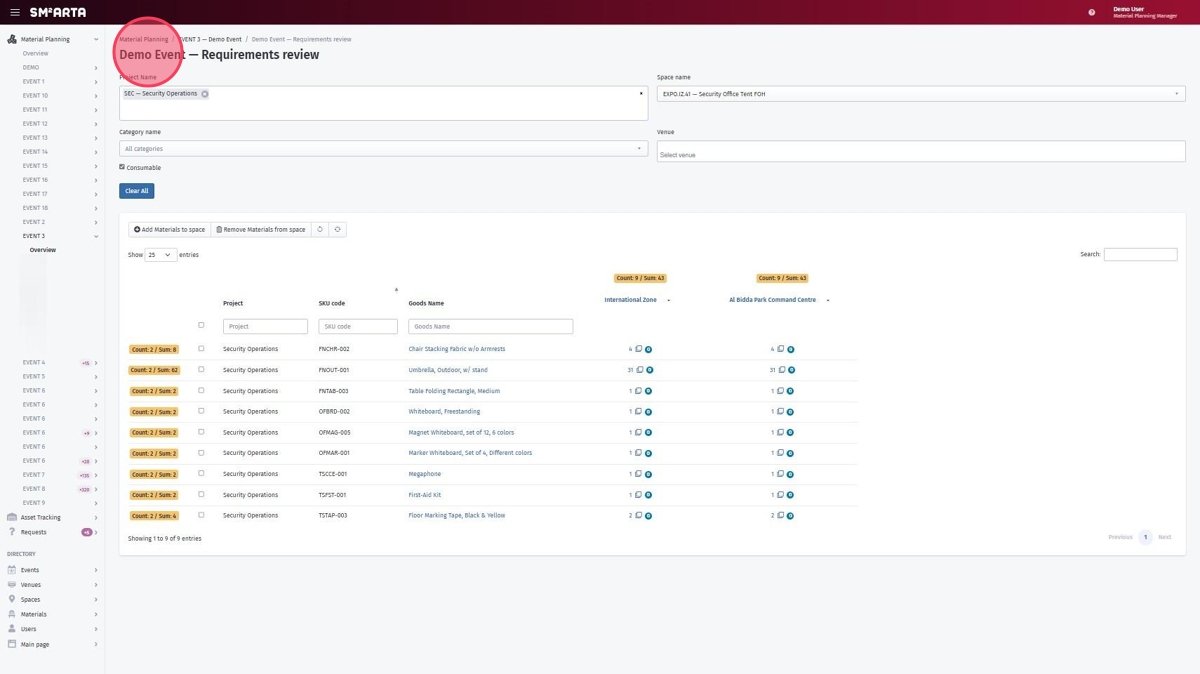The image size is (1200, 674).
Task: Select Overview under Material Planning
Action: 35,54
